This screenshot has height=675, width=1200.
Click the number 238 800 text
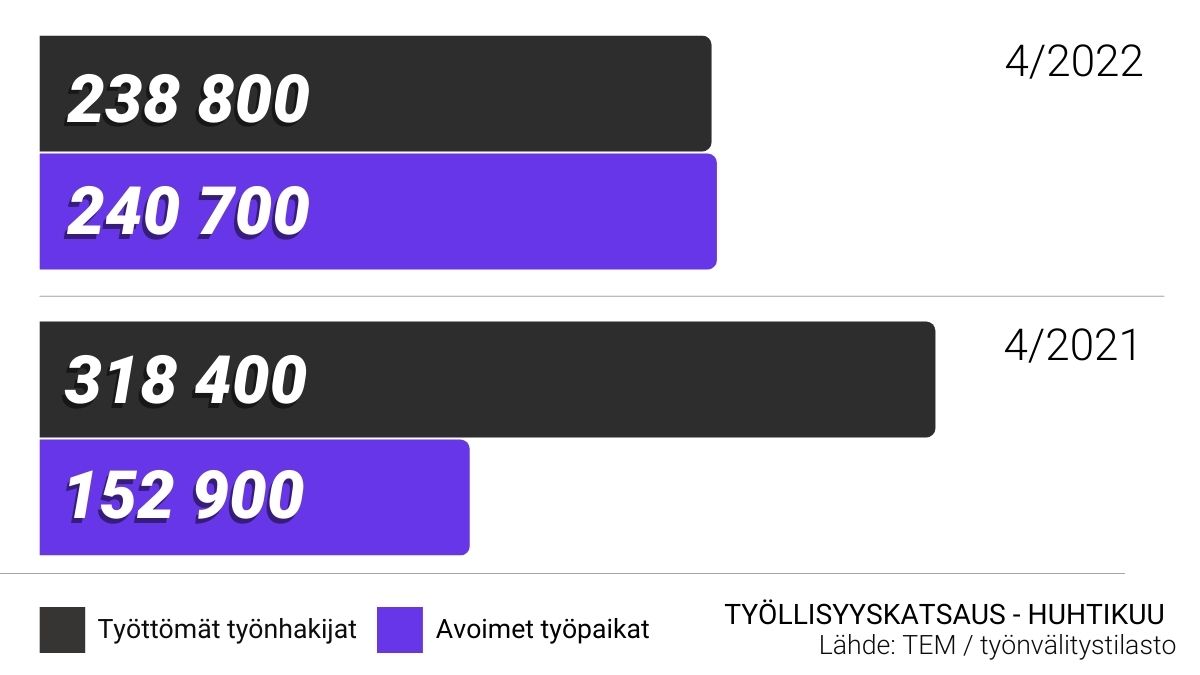(188, 100)
